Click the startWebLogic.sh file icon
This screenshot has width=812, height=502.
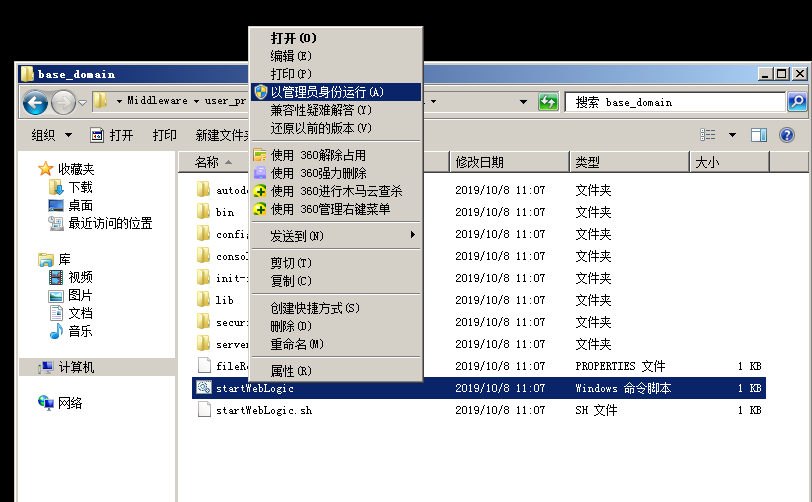204,410
